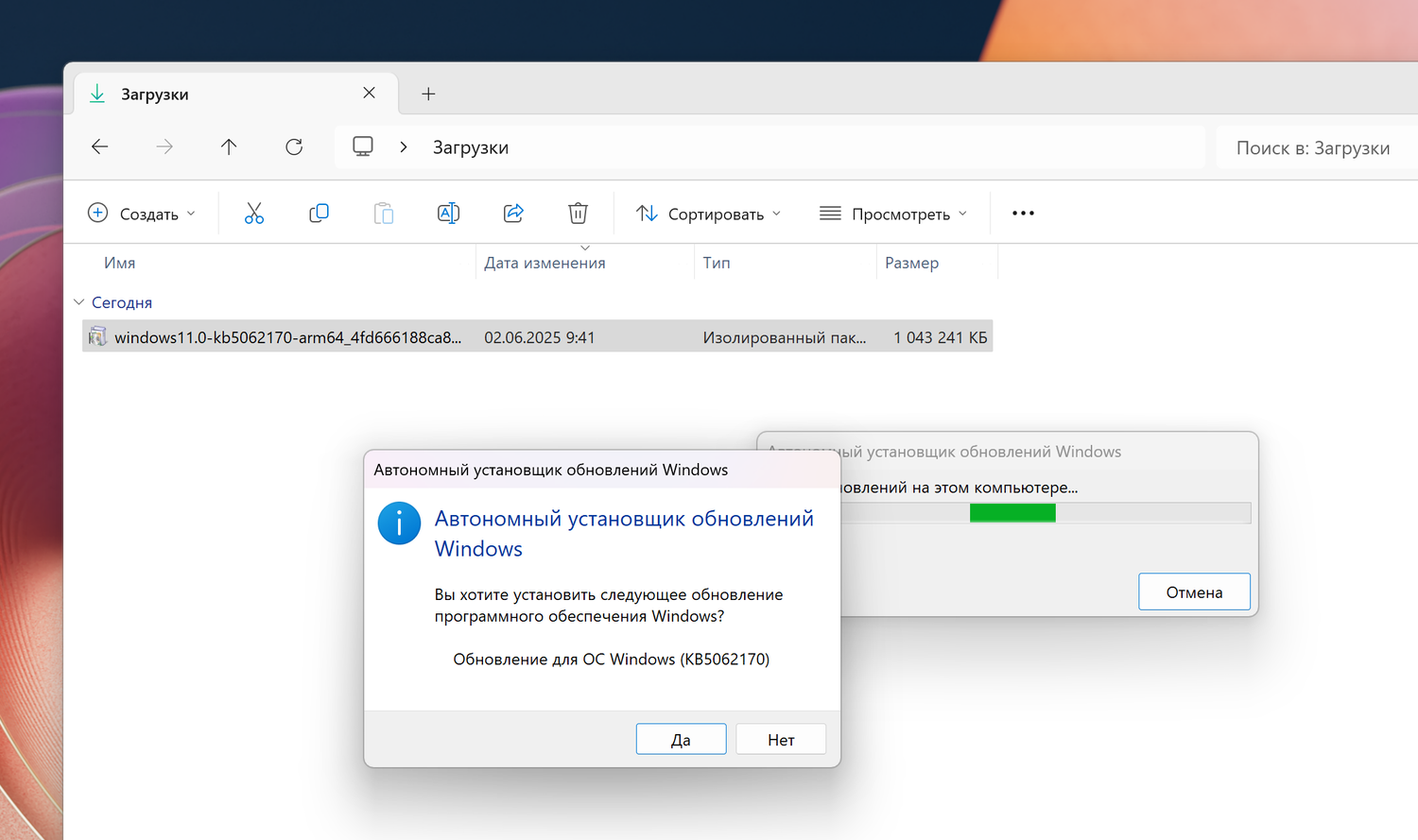Click the date 02.06.2025 9:41 cell
The height and width of the screenshot is (840, 1418).
pos(540,337)
